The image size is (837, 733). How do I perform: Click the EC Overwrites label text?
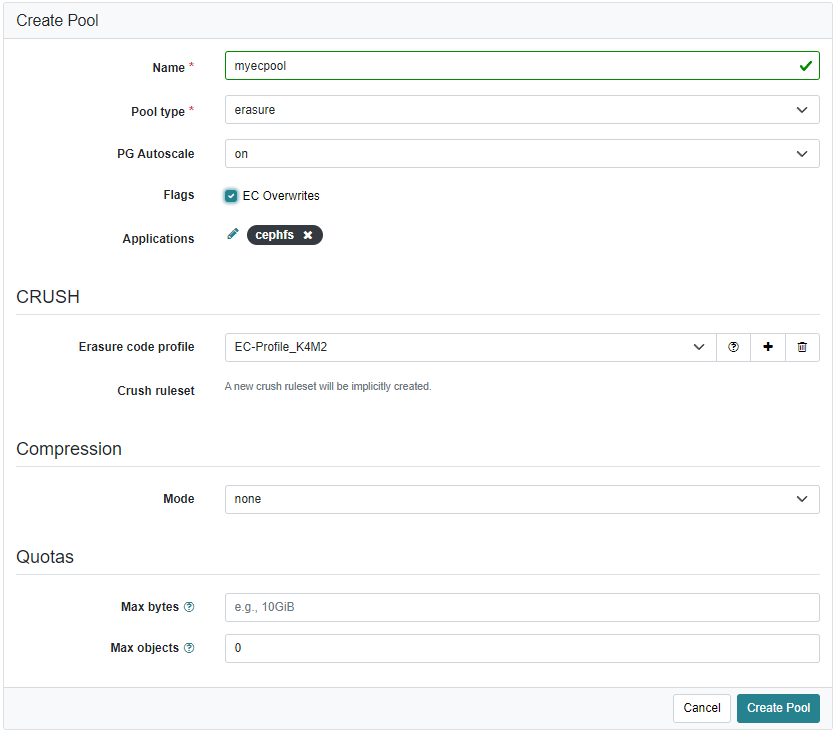(x=281, y=196)
